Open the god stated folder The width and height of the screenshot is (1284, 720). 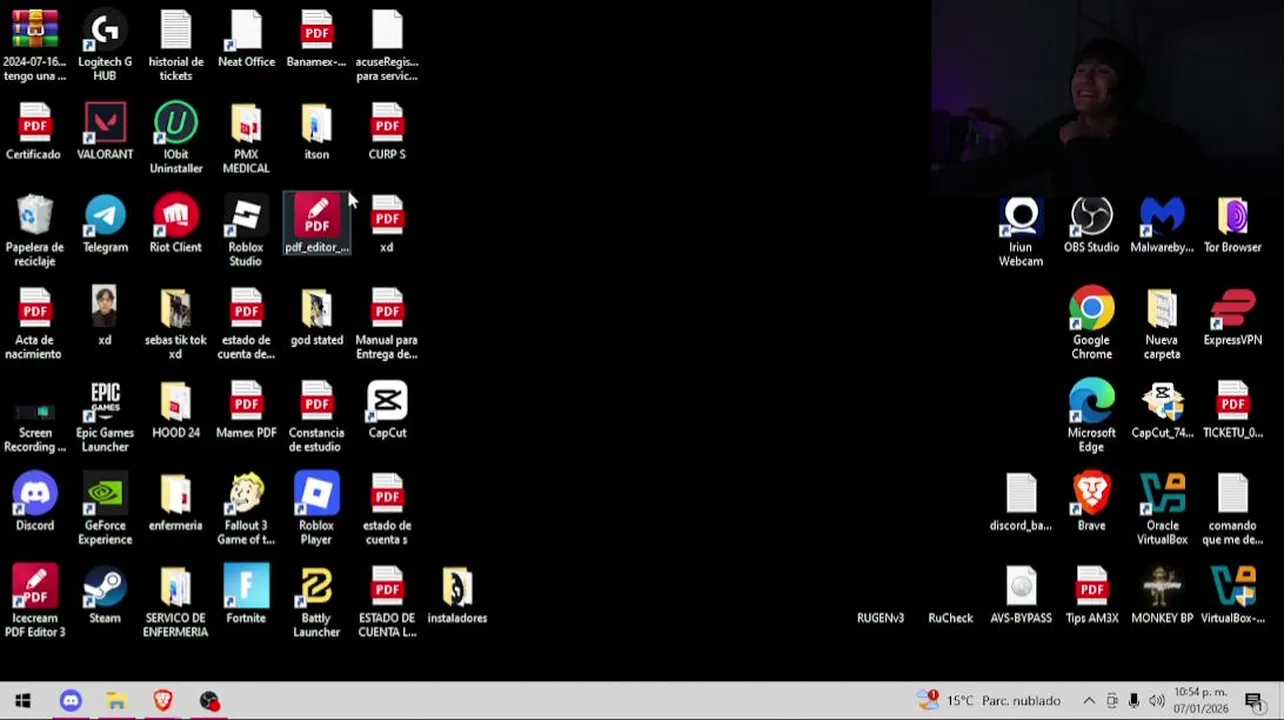[x=316, y=318]
